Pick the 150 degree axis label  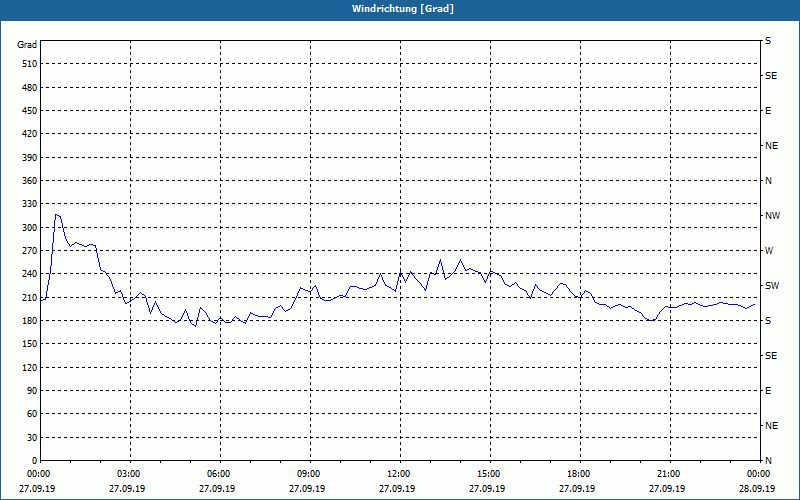pyautogui.click(x=30, y=344)
